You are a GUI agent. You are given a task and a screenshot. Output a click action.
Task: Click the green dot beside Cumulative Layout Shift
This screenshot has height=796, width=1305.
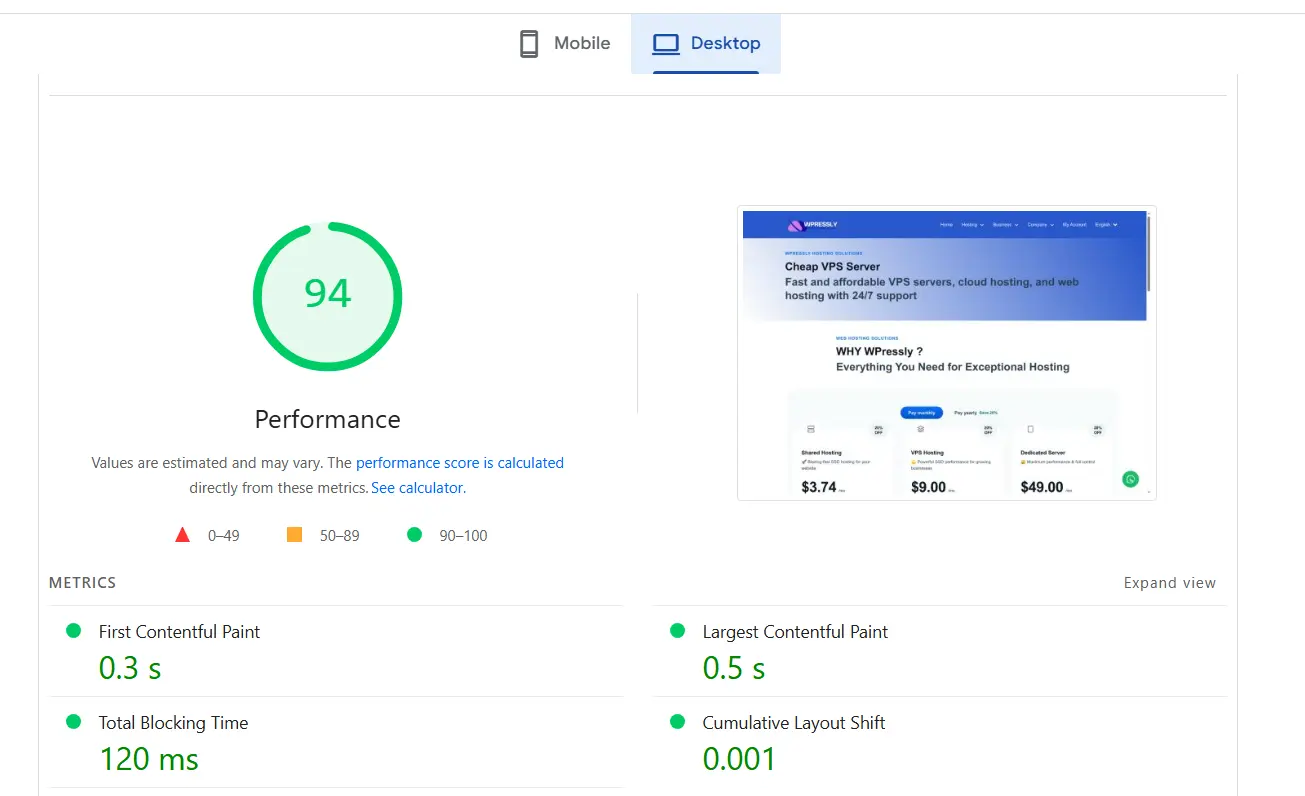point(677,721)
